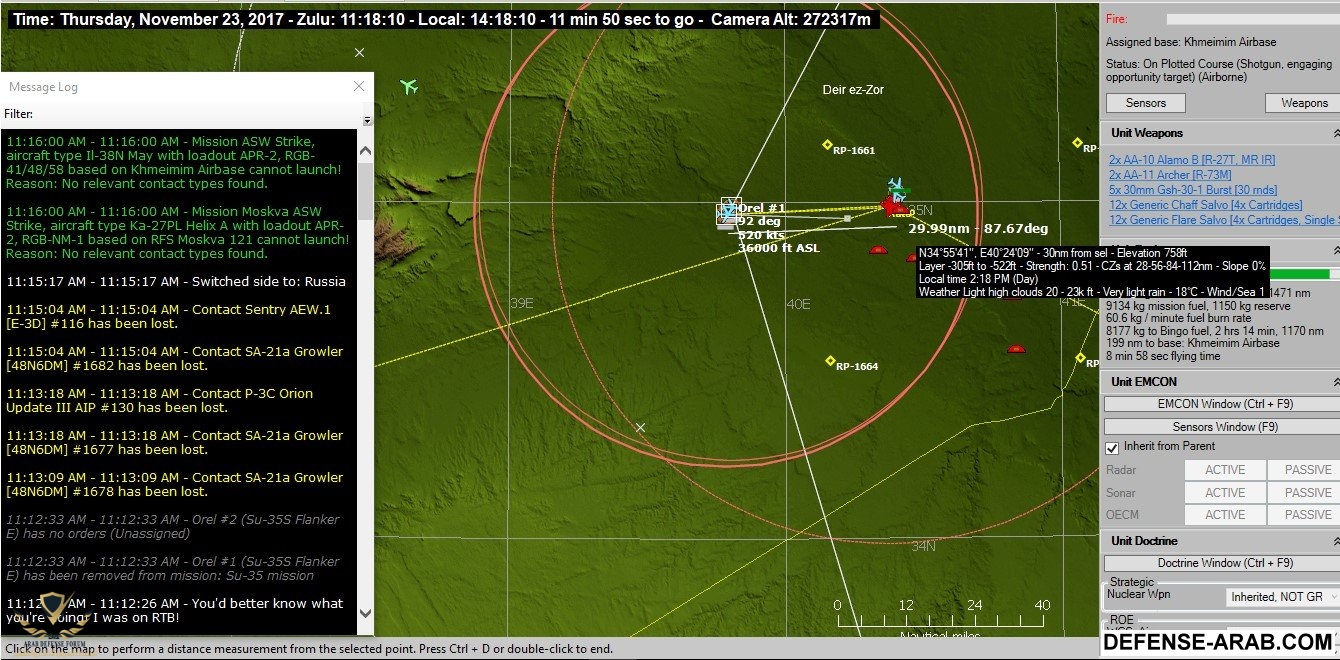This screenshot has width=1340, height=660.
Task: Click the green fuel level bar
Action: click(x=1300, y=274)
